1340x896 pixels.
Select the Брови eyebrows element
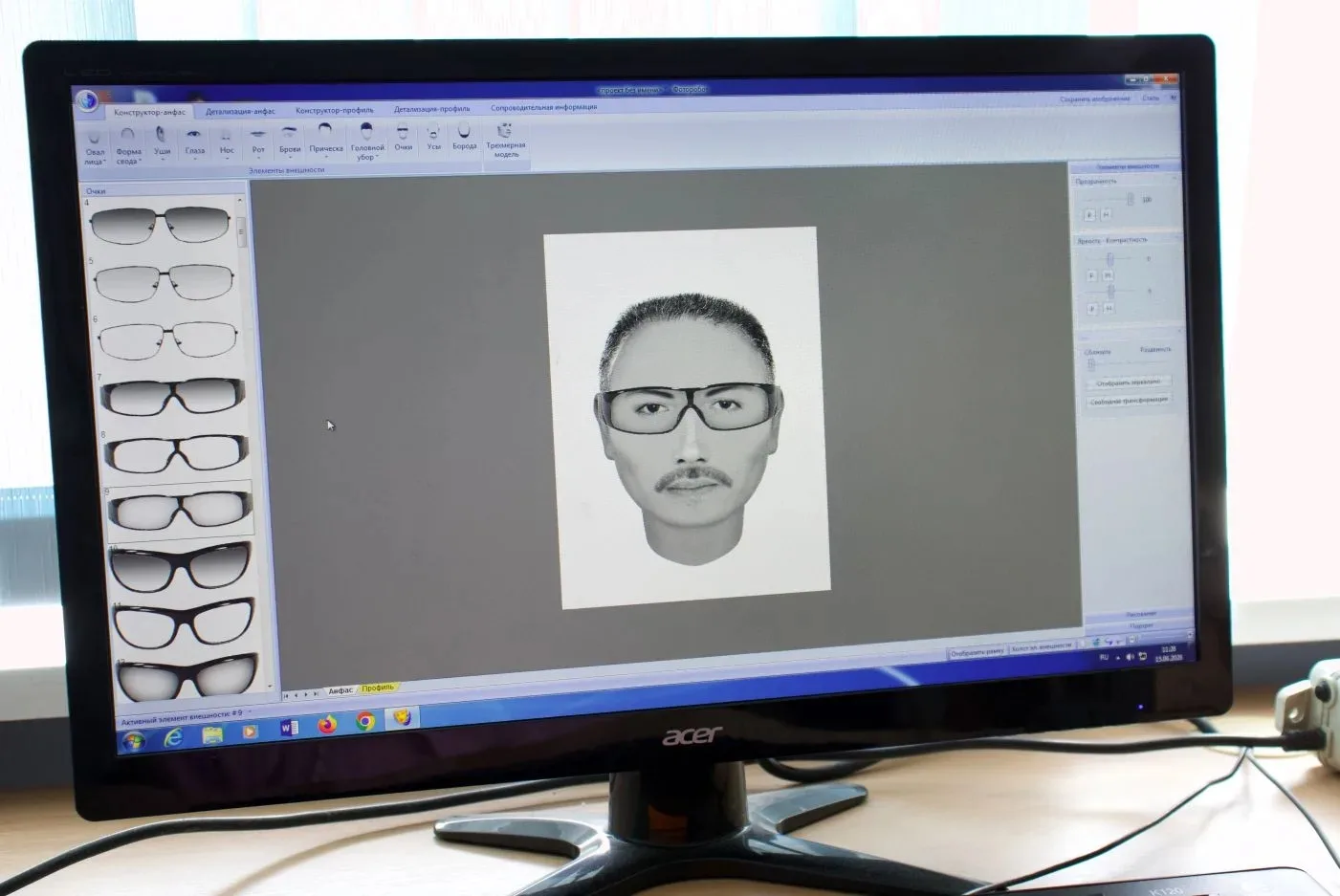tap(290, 140)
